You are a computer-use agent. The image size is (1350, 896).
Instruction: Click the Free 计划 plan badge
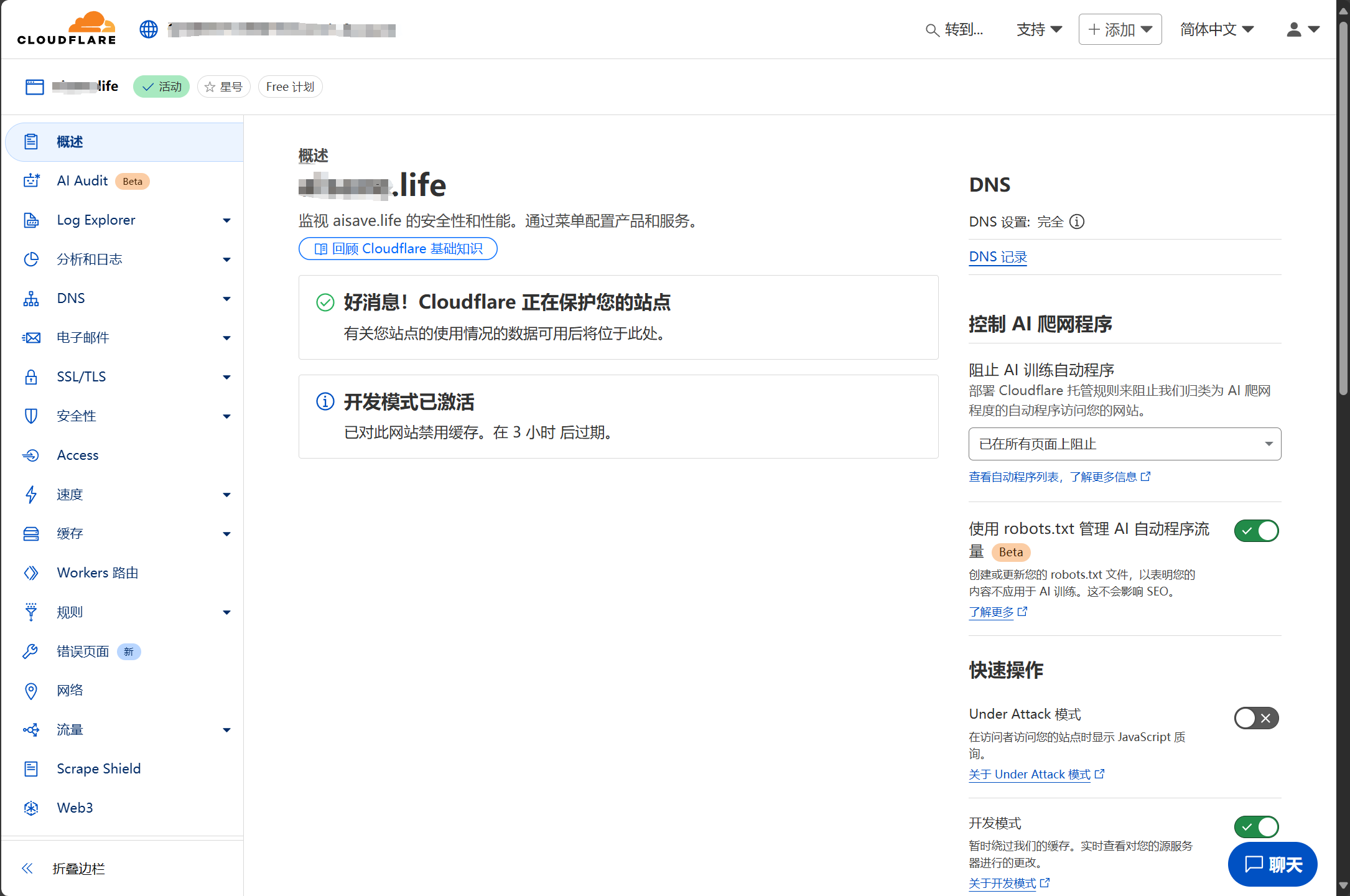[290, 86]
